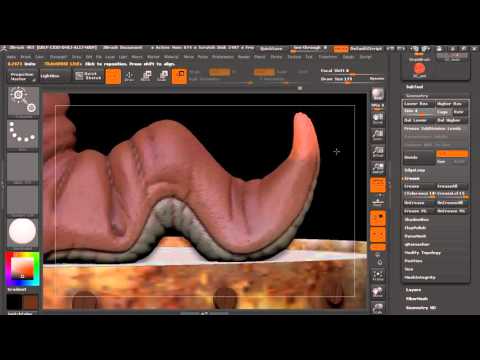Screen dimensions: 480x360
Task: Toggle the orange Local symmetry button
Action: [378, 218]
